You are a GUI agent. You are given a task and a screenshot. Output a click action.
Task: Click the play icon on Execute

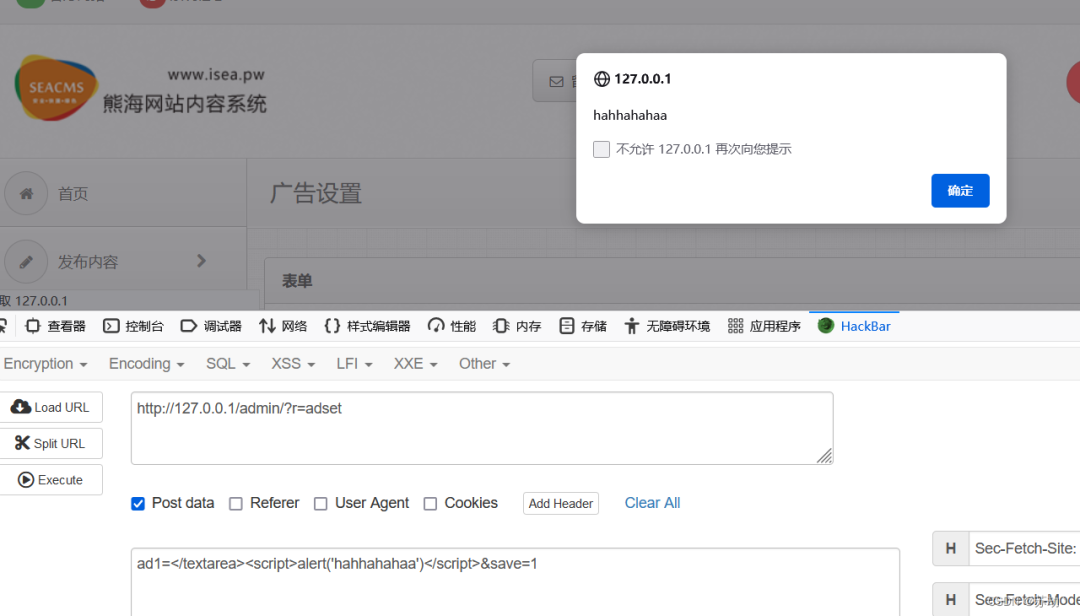(25, 480)
